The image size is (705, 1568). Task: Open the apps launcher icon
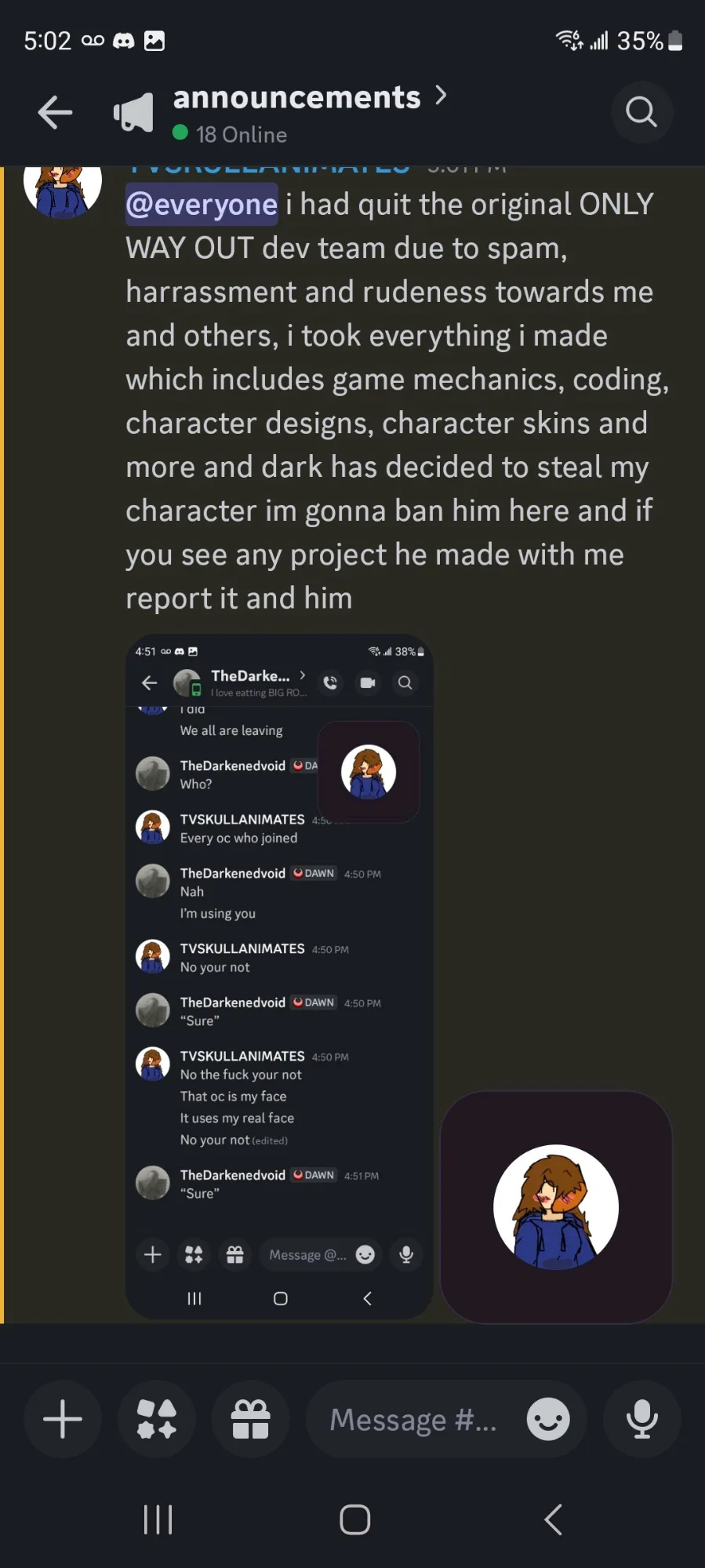157,1419
